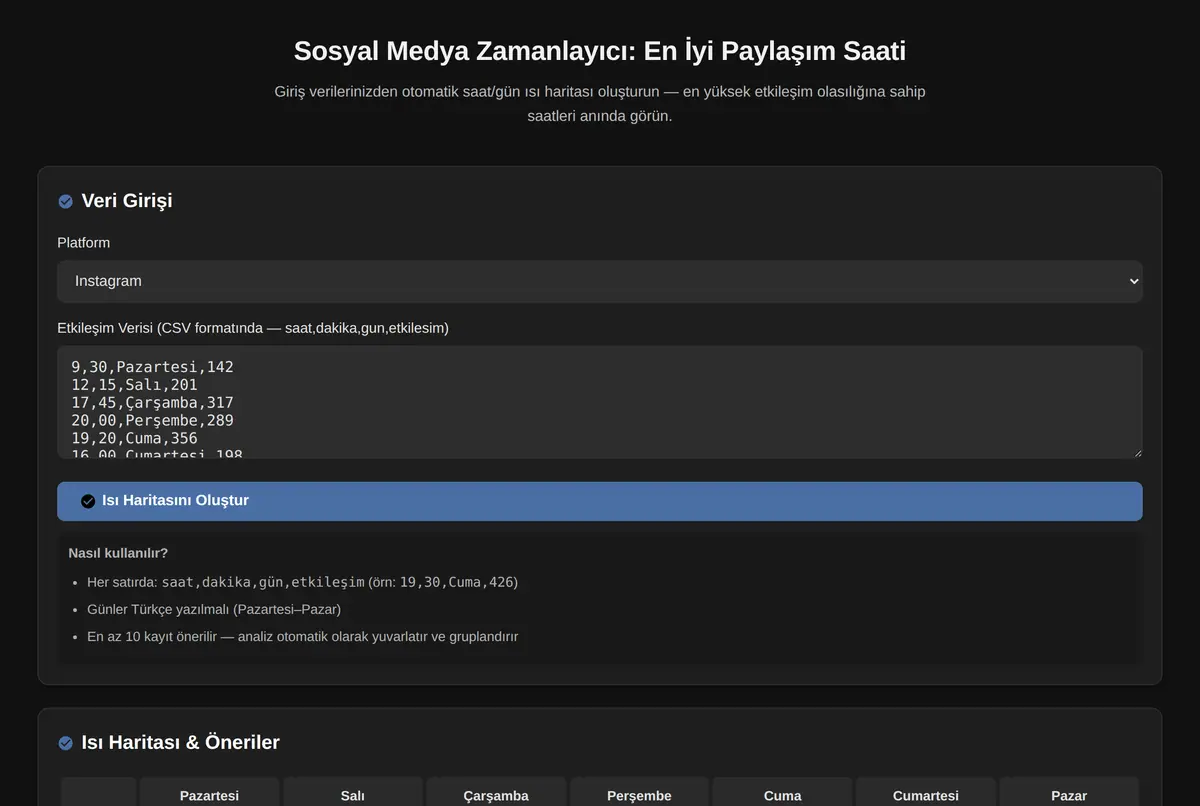This screenshot has height=806, width=1200.
Task: Select the Pazar column header
Action: (1069, 796)
